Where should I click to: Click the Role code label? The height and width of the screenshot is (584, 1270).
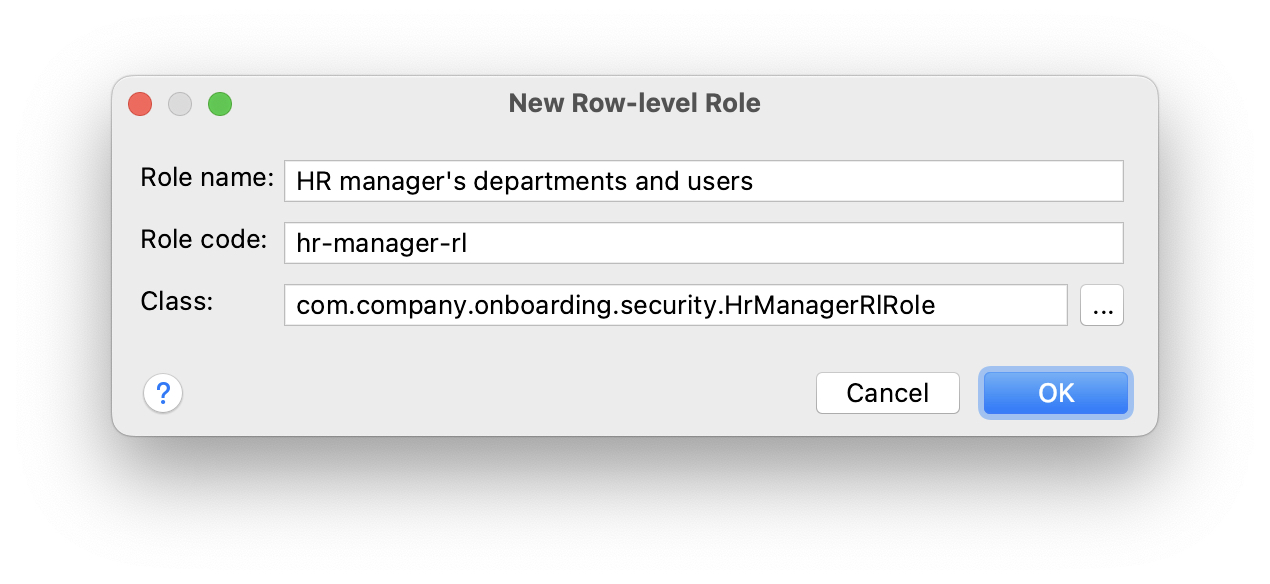point(202,240)
